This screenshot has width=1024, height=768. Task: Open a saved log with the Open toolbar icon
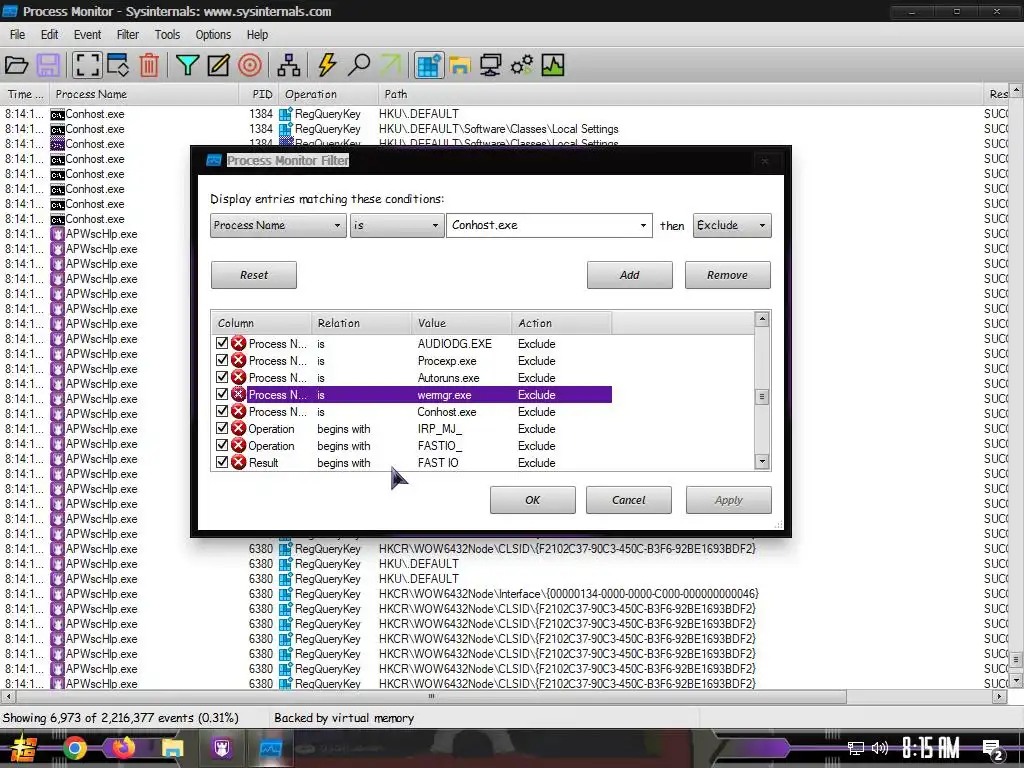pyautogui.click(x=16, y=65)
